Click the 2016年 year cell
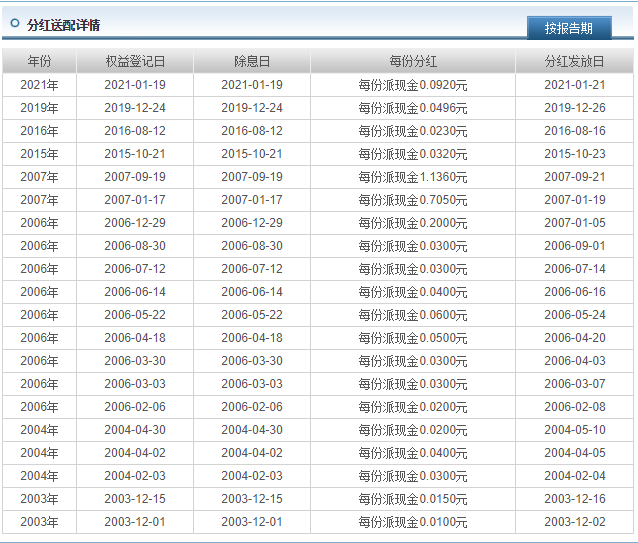 click(x=39, y=131)
